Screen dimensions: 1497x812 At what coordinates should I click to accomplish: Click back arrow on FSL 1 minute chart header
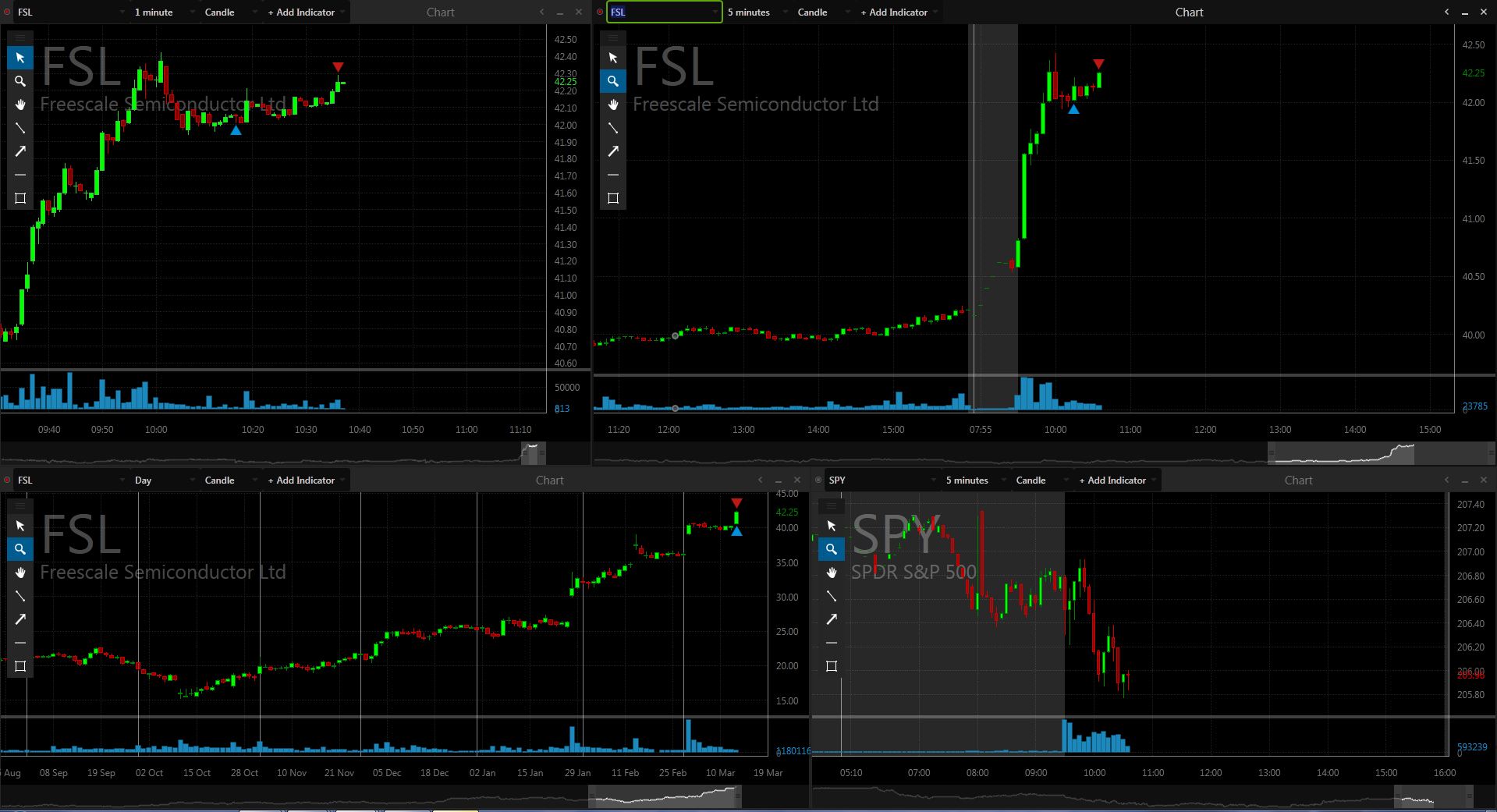point(541,12)
